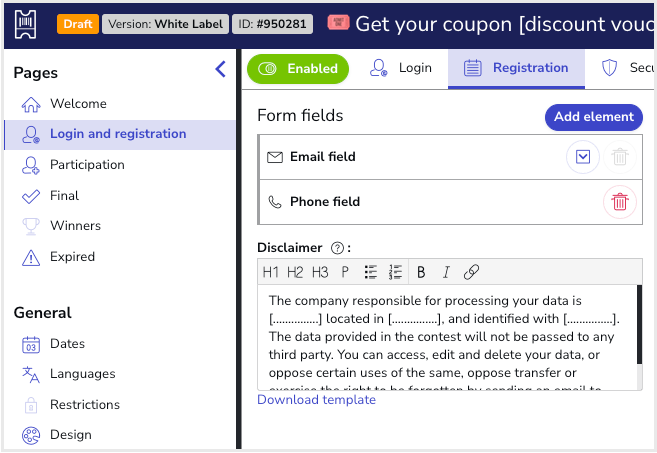
Task: Expand the Email field options chevron
Action: pos(583,157)
